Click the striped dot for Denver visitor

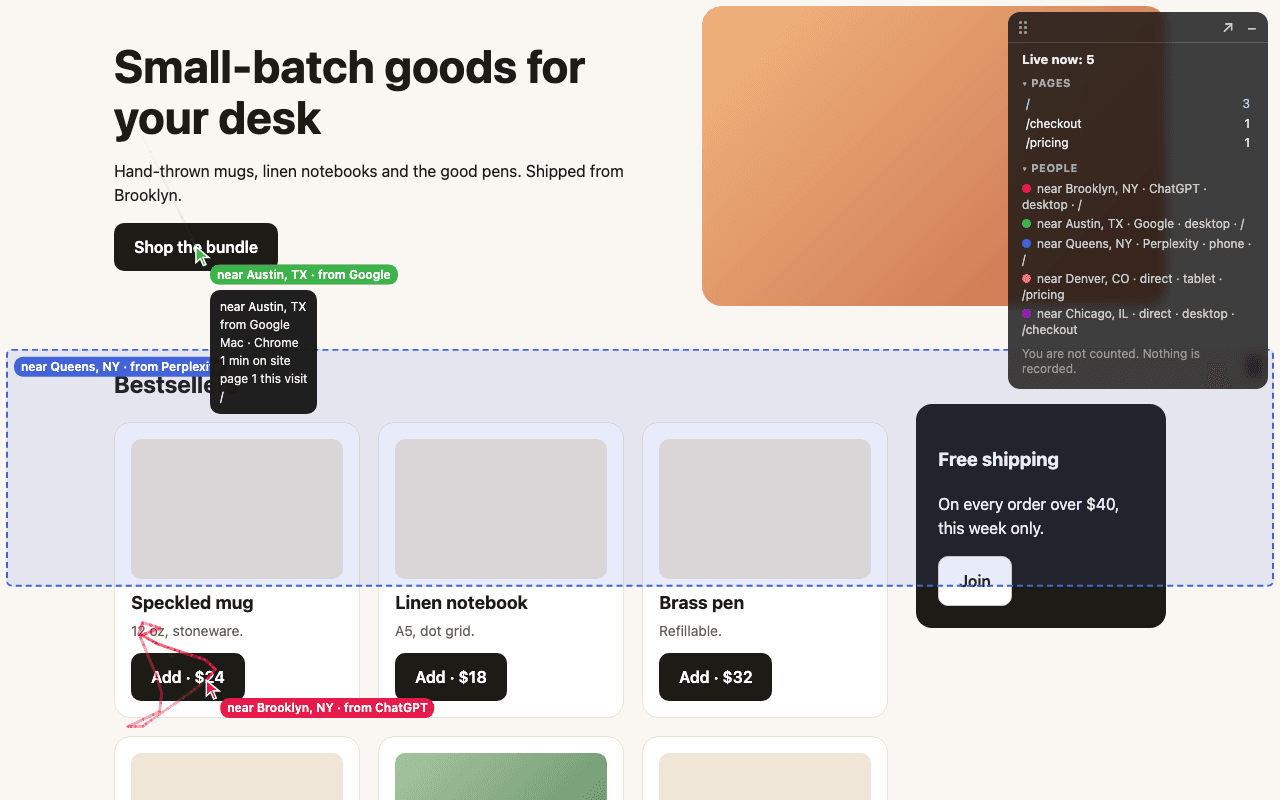click(x=1026, y=279)
